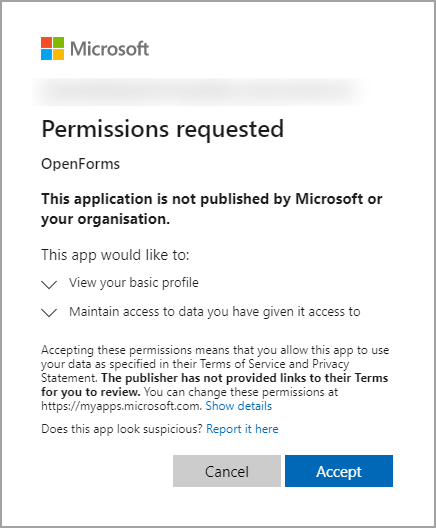Expand the chevron beside Maintain access to data
This screenshot has width=436, height=528.
[49, 313]
